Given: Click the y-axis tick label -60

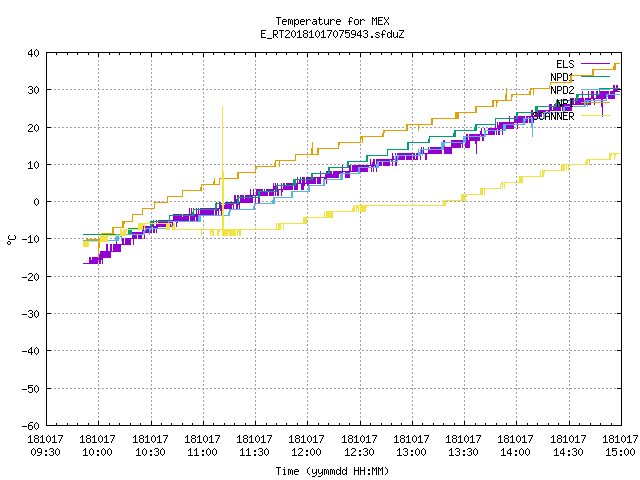Looking at the screenshot, I should pos(31,426).
